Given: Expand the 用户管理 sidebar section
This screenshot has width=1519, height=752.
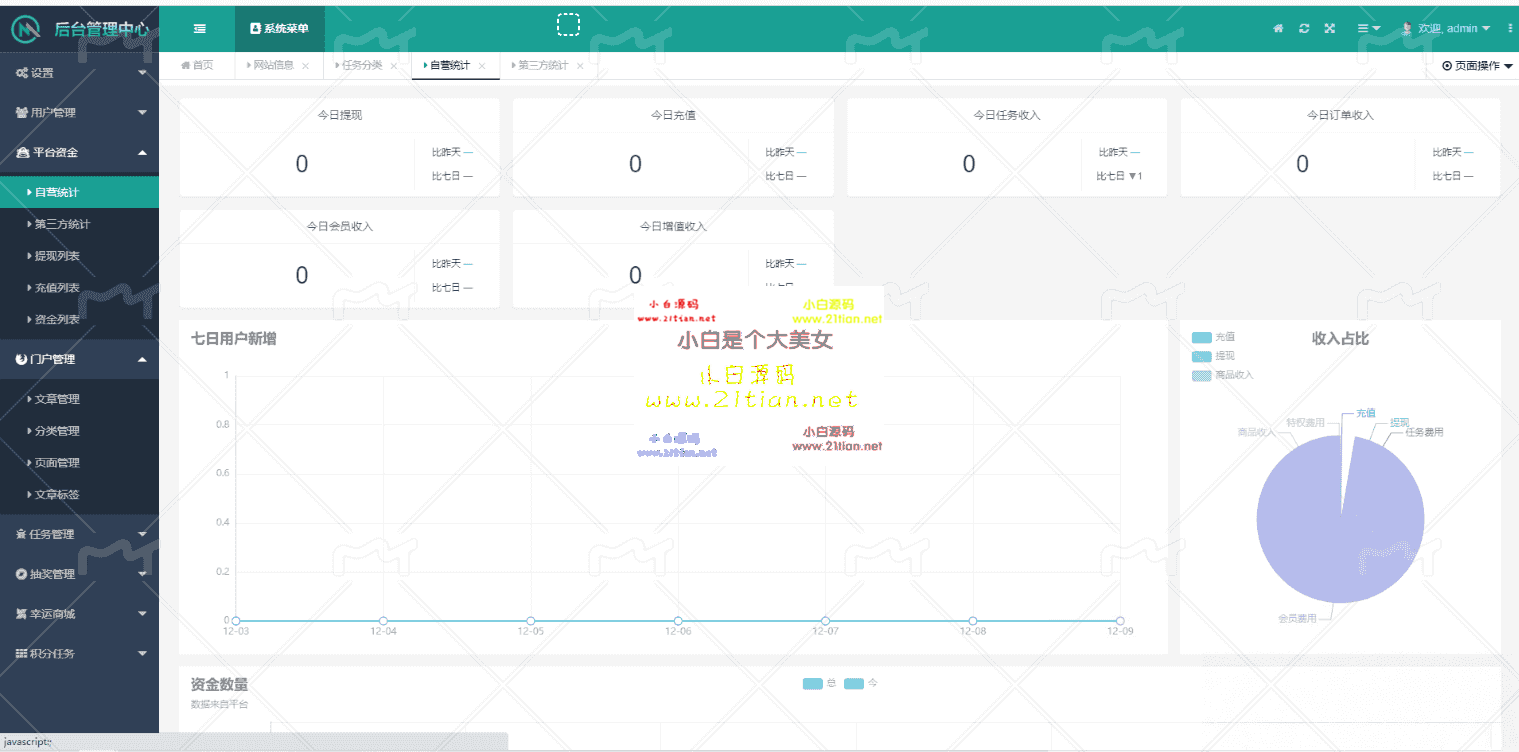Looking at the screenshot, I should pos(79,113).
